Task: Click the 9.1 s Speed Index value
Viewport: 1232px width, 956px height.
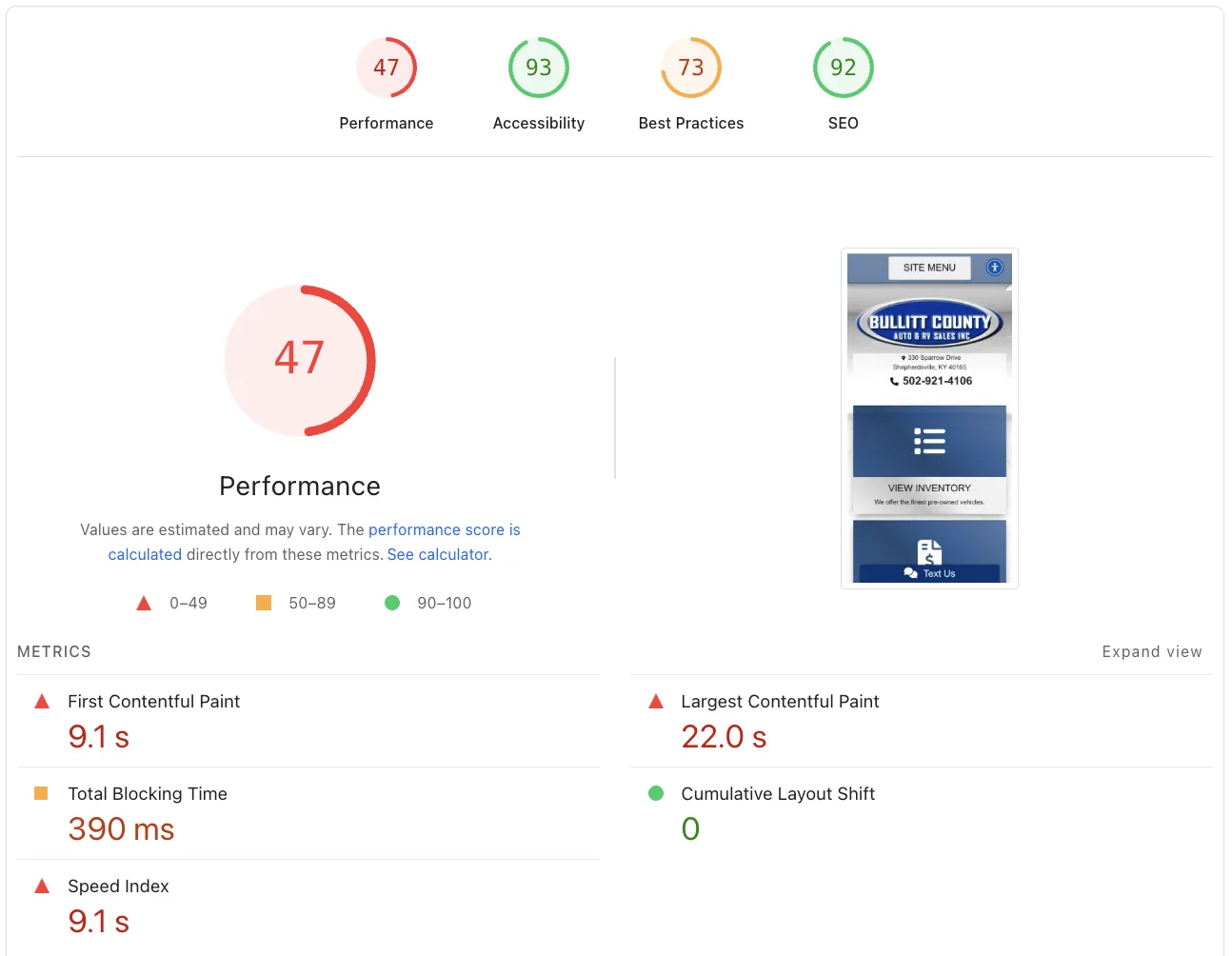Action: [x=98, y=922]
